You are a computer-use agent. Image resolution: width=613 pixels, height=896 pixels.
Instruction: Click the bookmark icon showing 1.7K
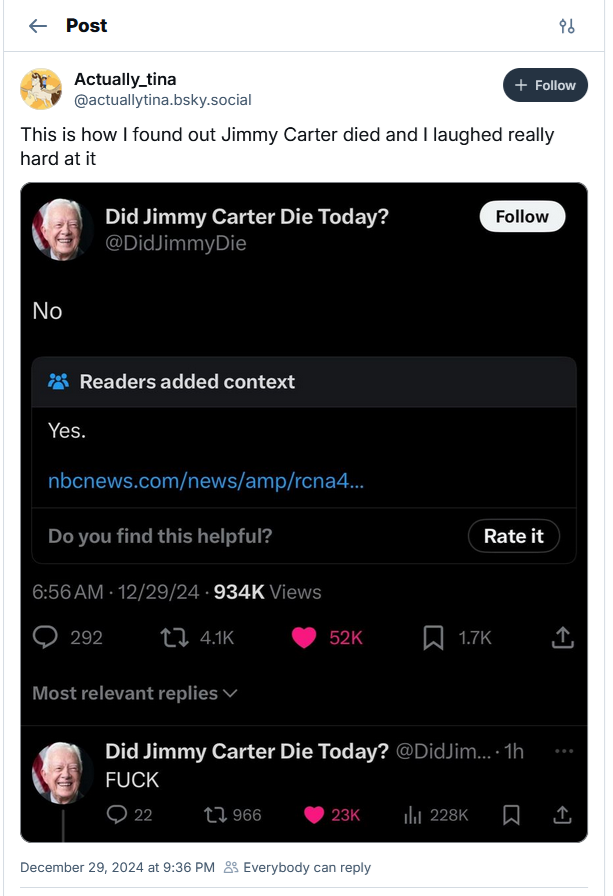point(433,637)
